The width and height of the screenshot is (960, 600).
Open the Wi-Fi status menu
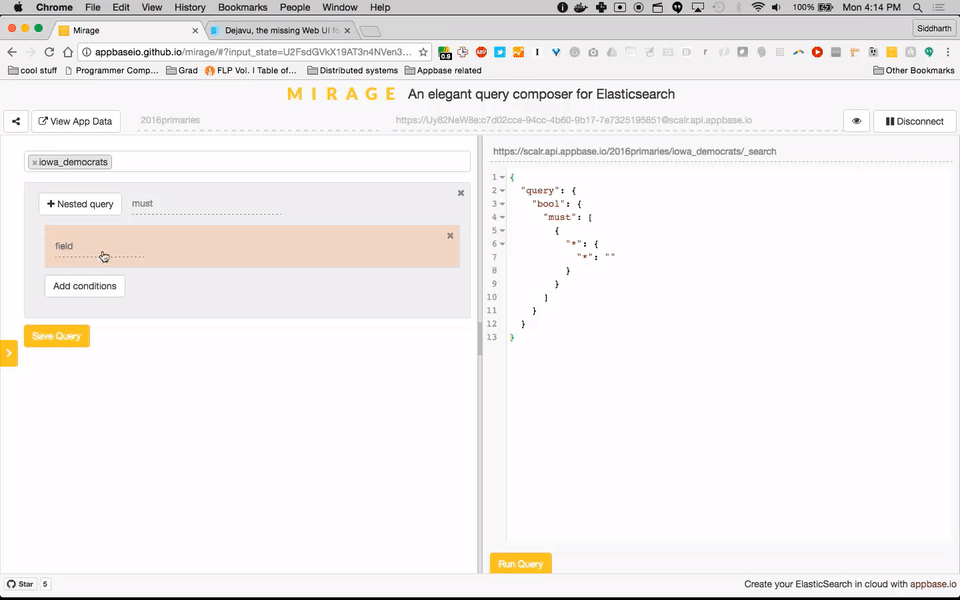758,7
